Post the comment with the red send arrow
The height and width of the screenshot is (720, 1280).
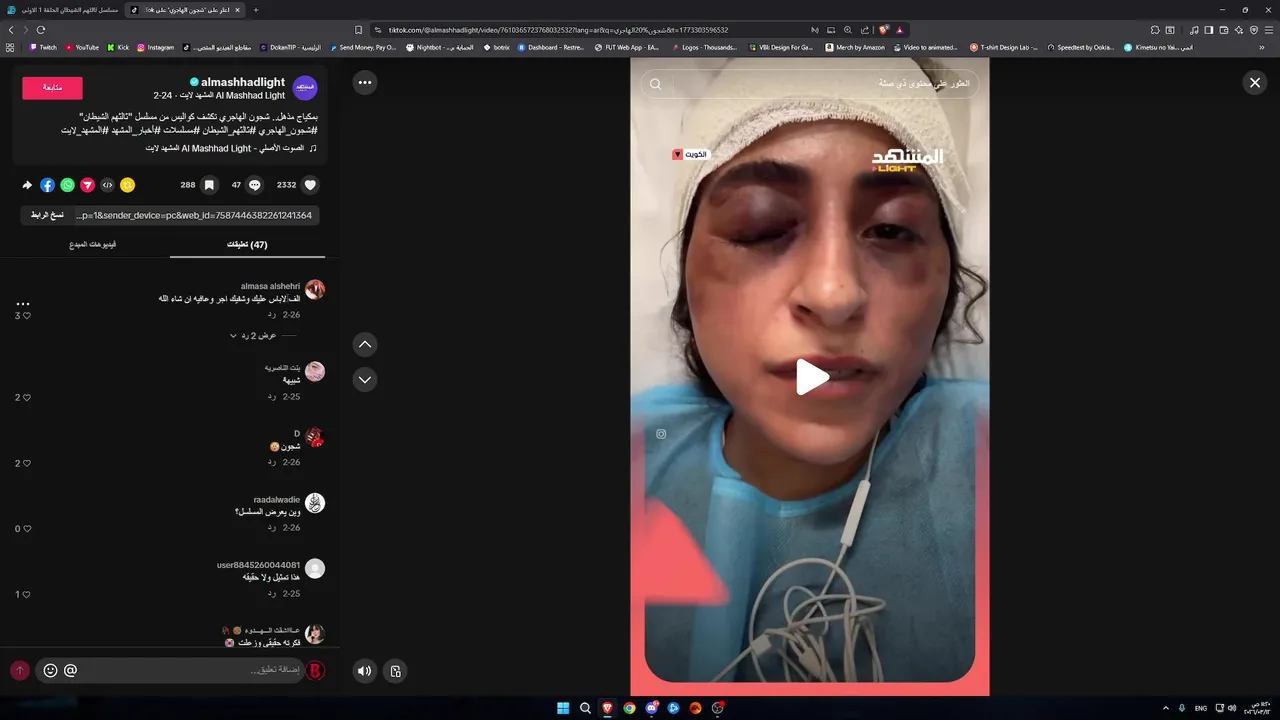pyautogui.click(x=19, y=670)
